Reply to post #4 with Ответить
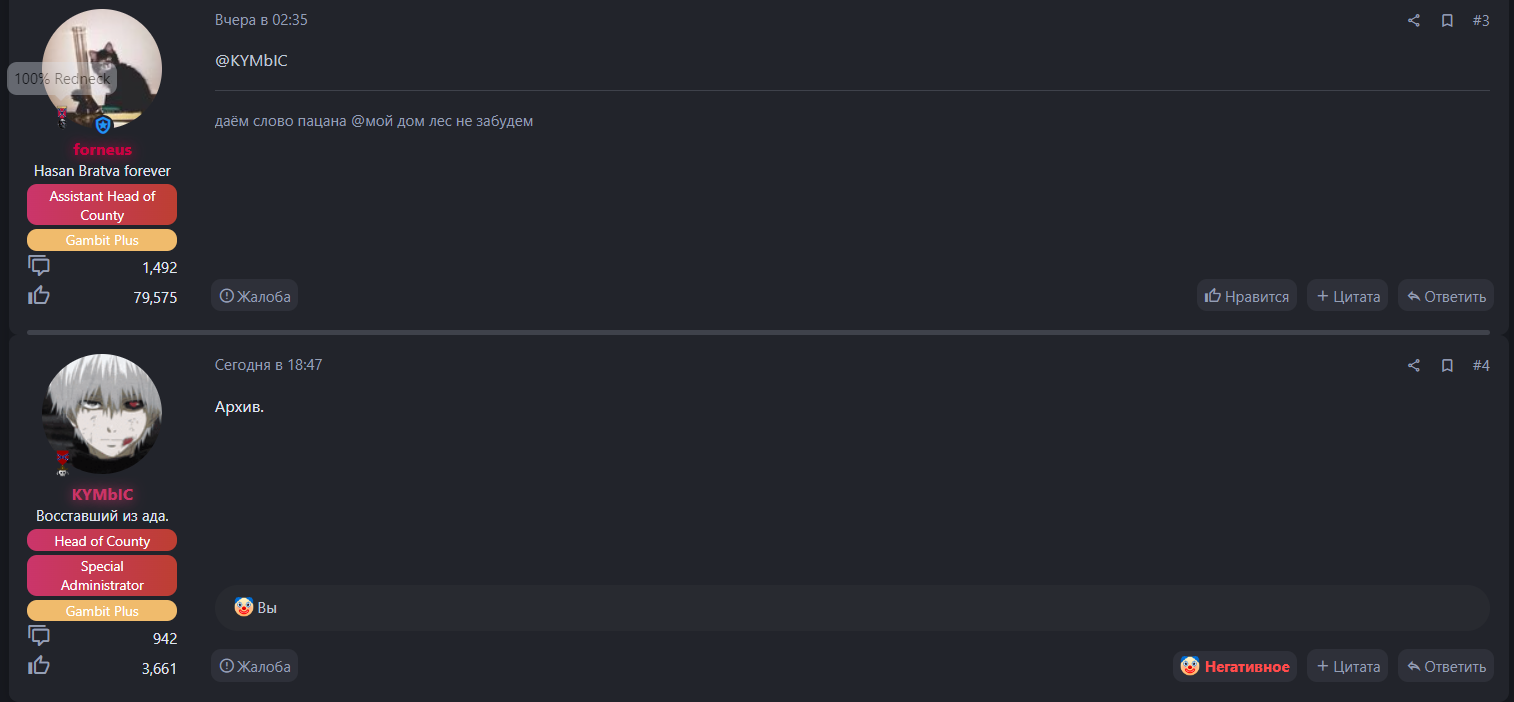The height and width of the screenshot is (702, 1514). coord(1446,667)
